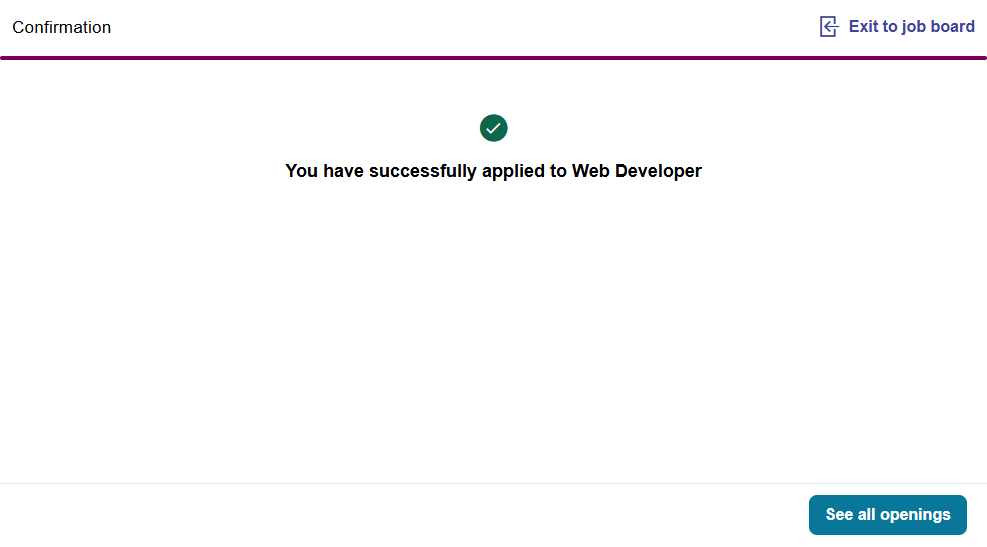This screenshot has width=987, height=547.
Task: Open the Exit to job board link
Action: [911, 27]
